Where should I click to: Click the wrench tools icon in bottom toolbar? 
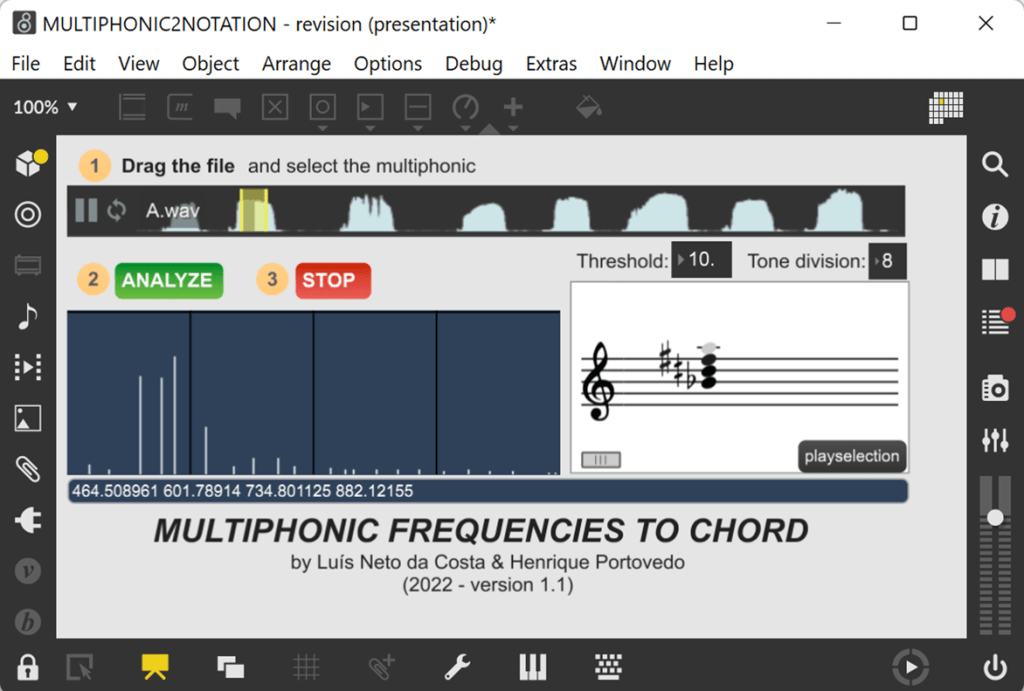click(x=457, y=666)
